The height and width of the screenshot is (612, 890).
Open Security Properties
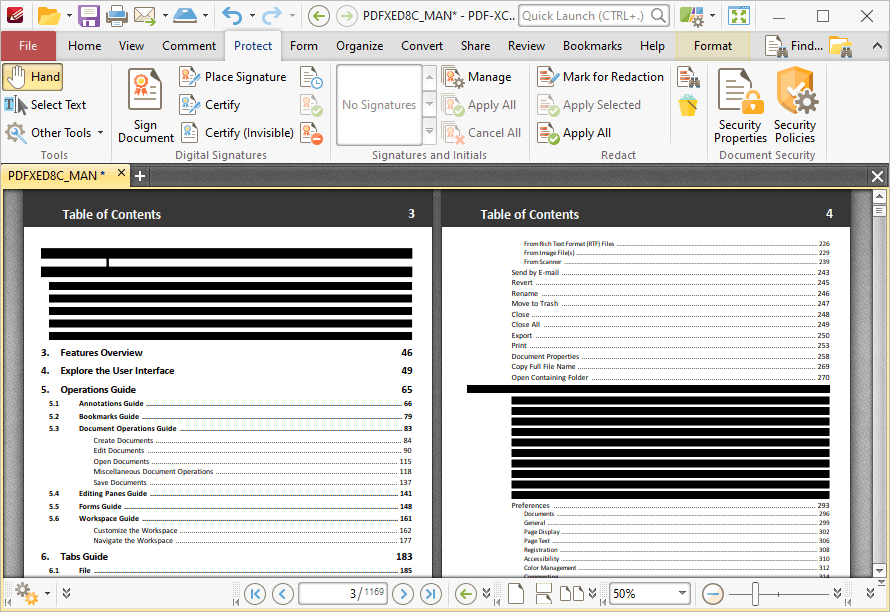coord(740,105)
